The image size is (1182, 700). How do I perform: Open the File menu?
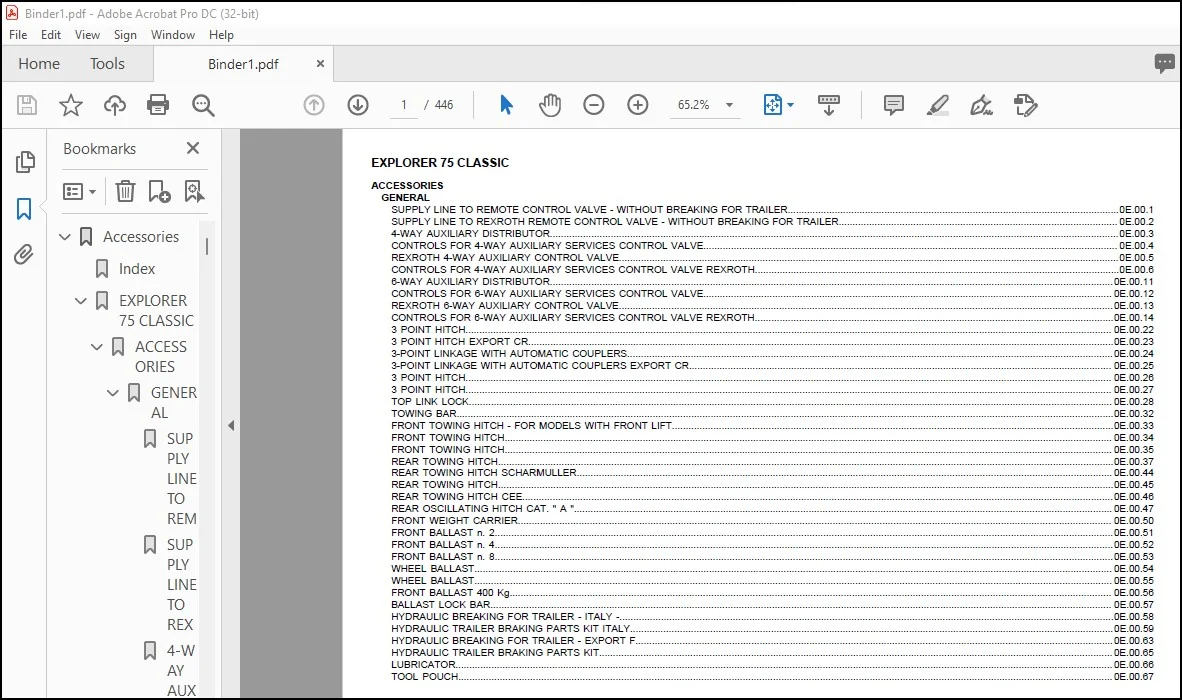pyautogui.click(x=18, y=35)
